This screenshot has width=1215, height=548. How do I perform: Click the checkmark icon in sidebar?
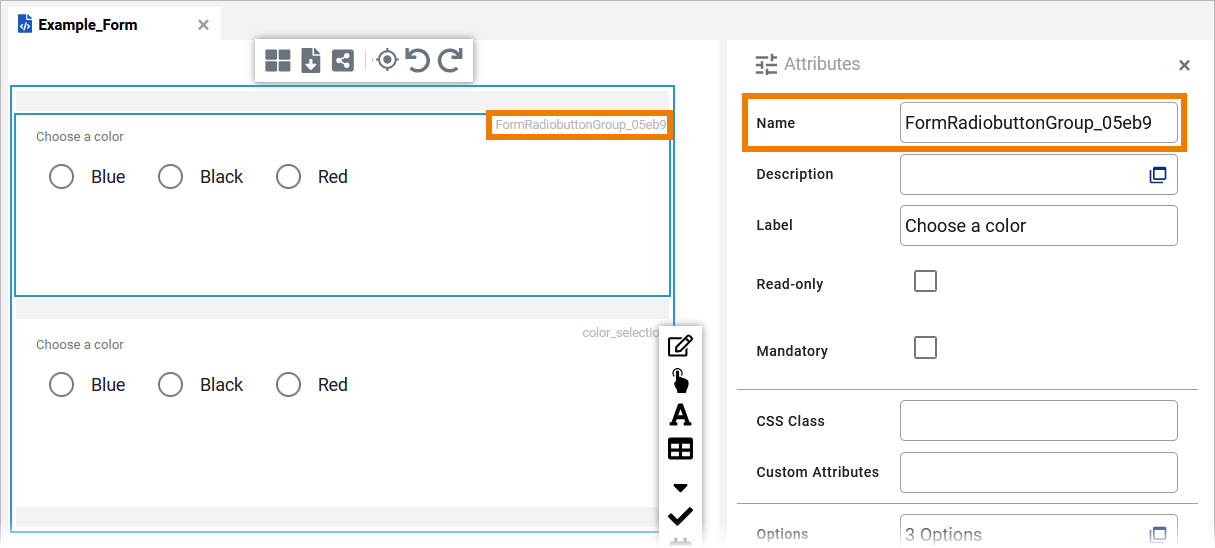(680, 516)
